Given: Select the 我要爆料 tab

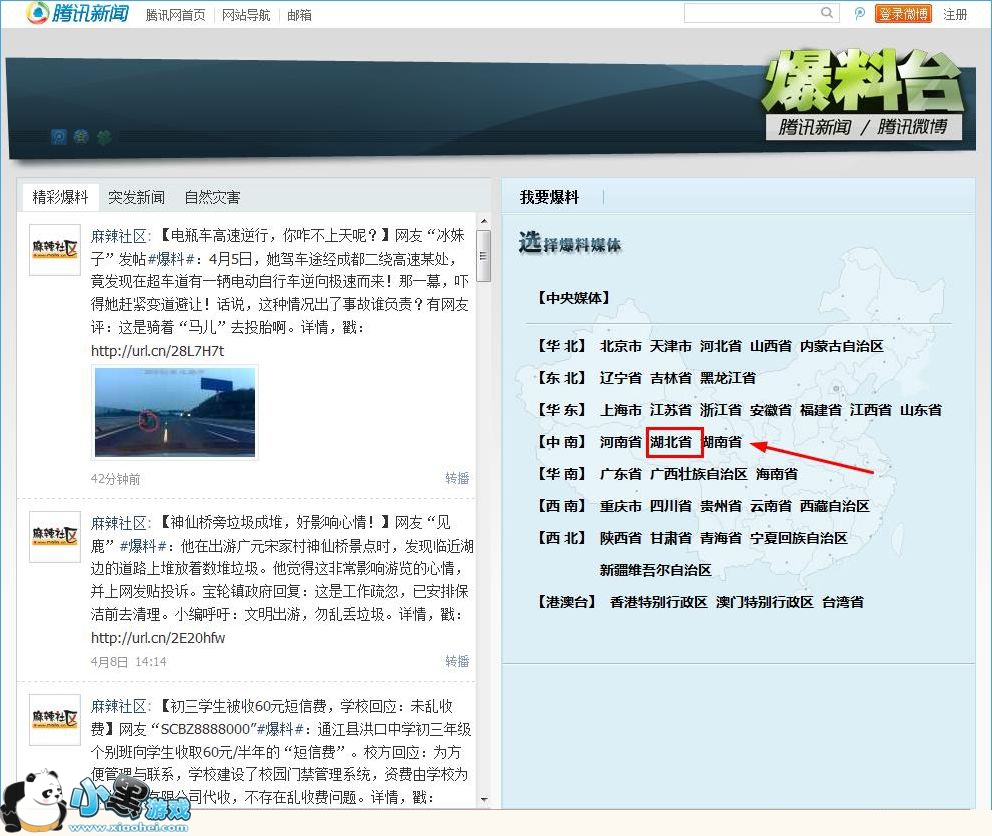Looking at the screenshot, I should point(549,197).
